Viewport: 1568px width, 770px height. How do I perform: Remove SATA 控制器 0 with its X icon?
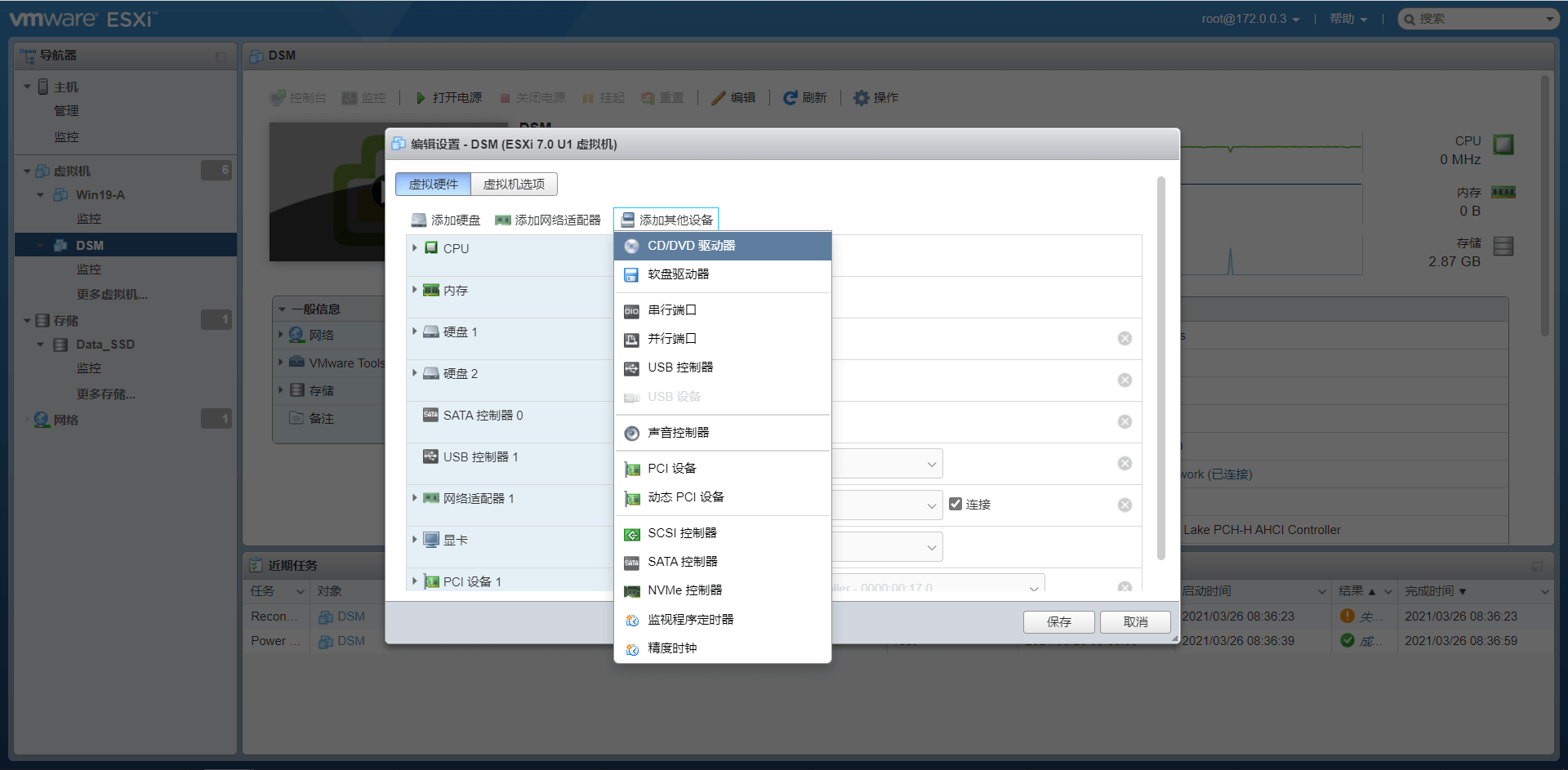pos(1125,422)
